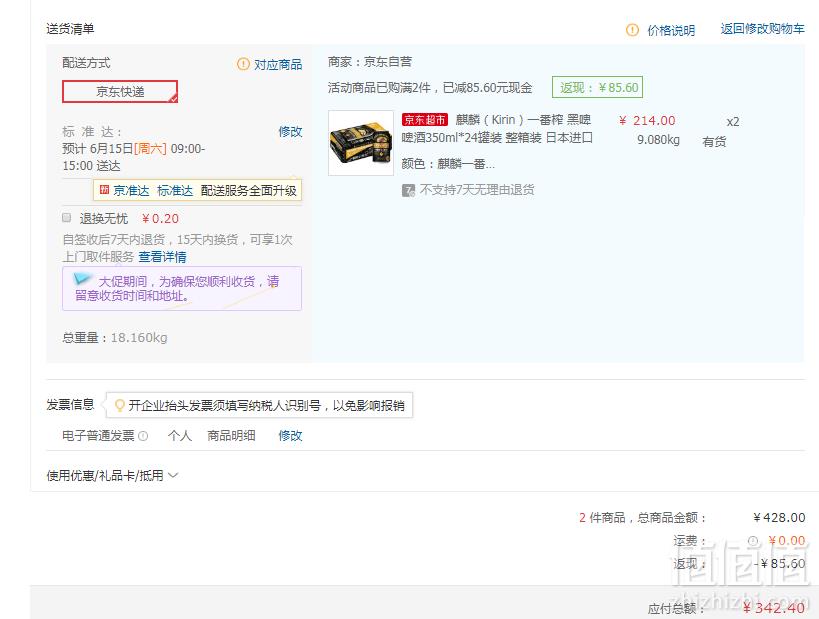Click the 标准达 link in upgrade banner

175,191
